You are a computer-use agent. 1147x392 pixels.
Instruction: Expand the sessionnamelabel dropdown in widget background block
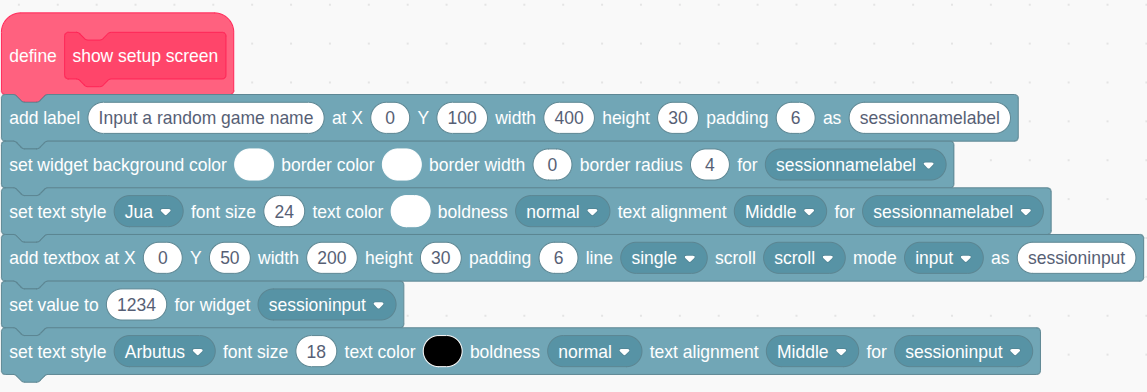(855, 165)
